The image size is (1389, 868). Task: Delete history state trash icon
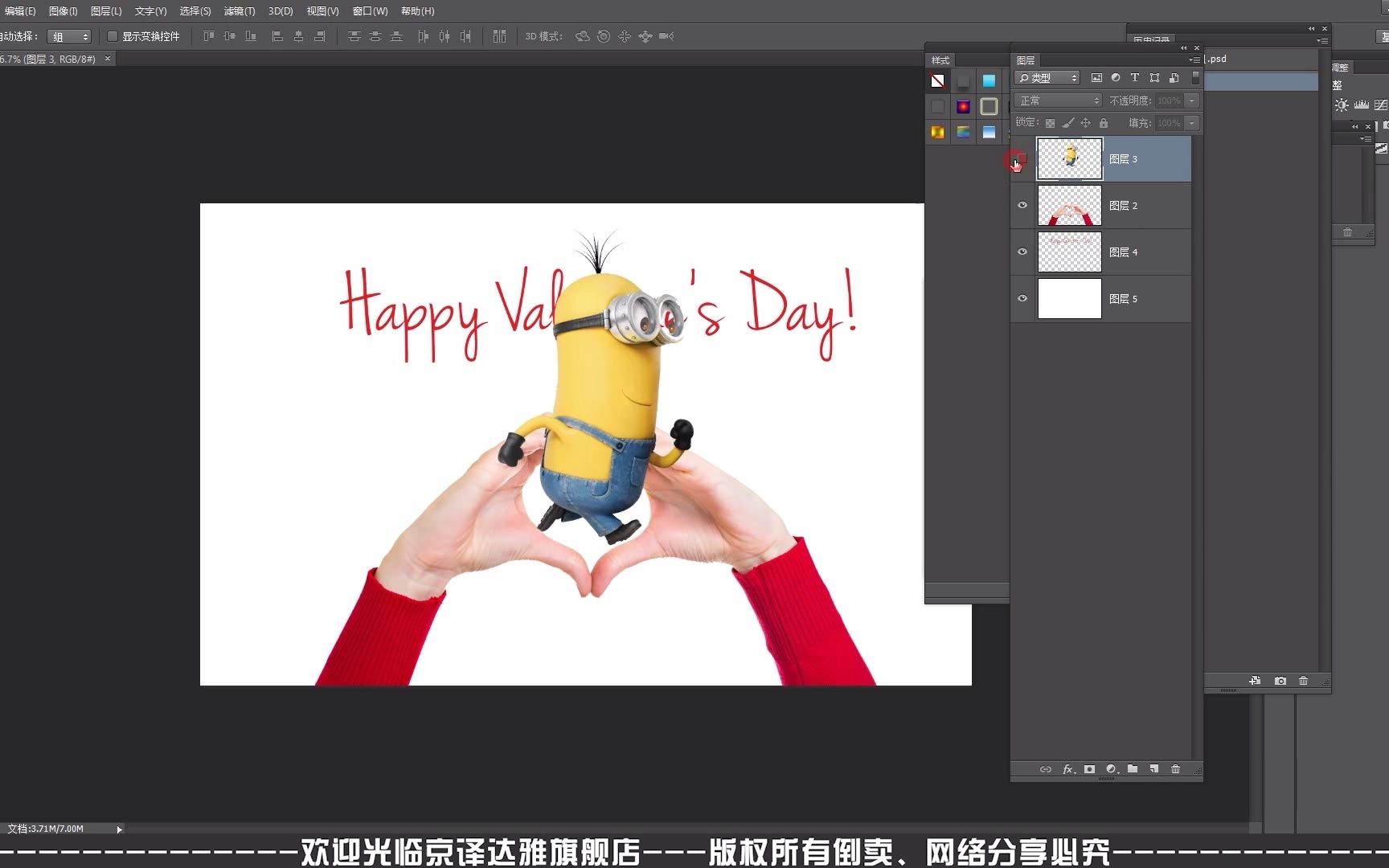(1303, 681)
